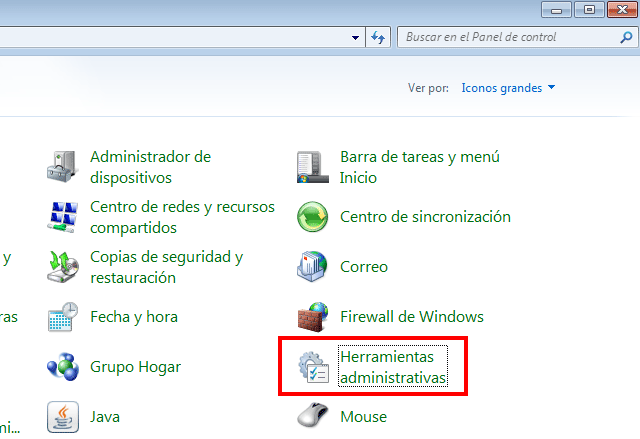This screenshot has height=439, width=640.
Task: Click the Fecha y hora link
Action: (134, 317)
